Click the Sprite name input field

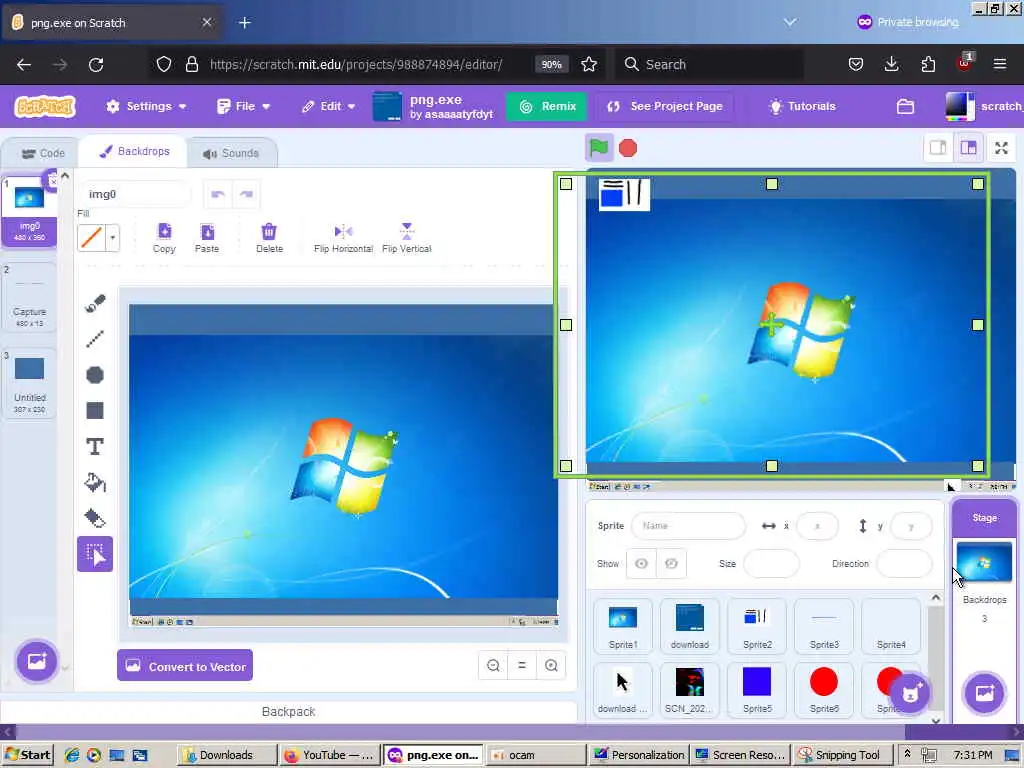coord(688,526)
